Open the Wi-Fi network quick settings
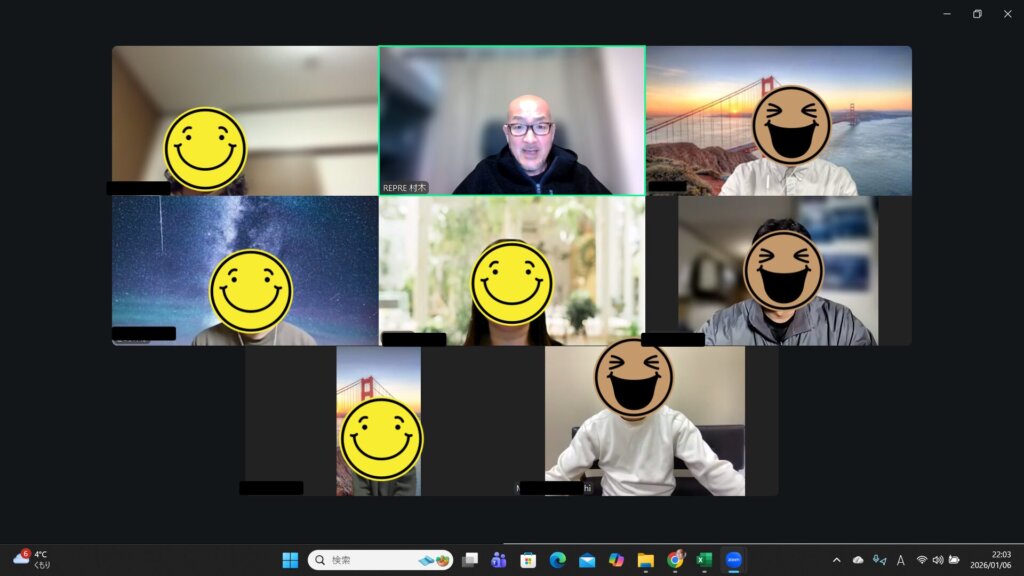1024x576 pixels. [x=922, y=560]
